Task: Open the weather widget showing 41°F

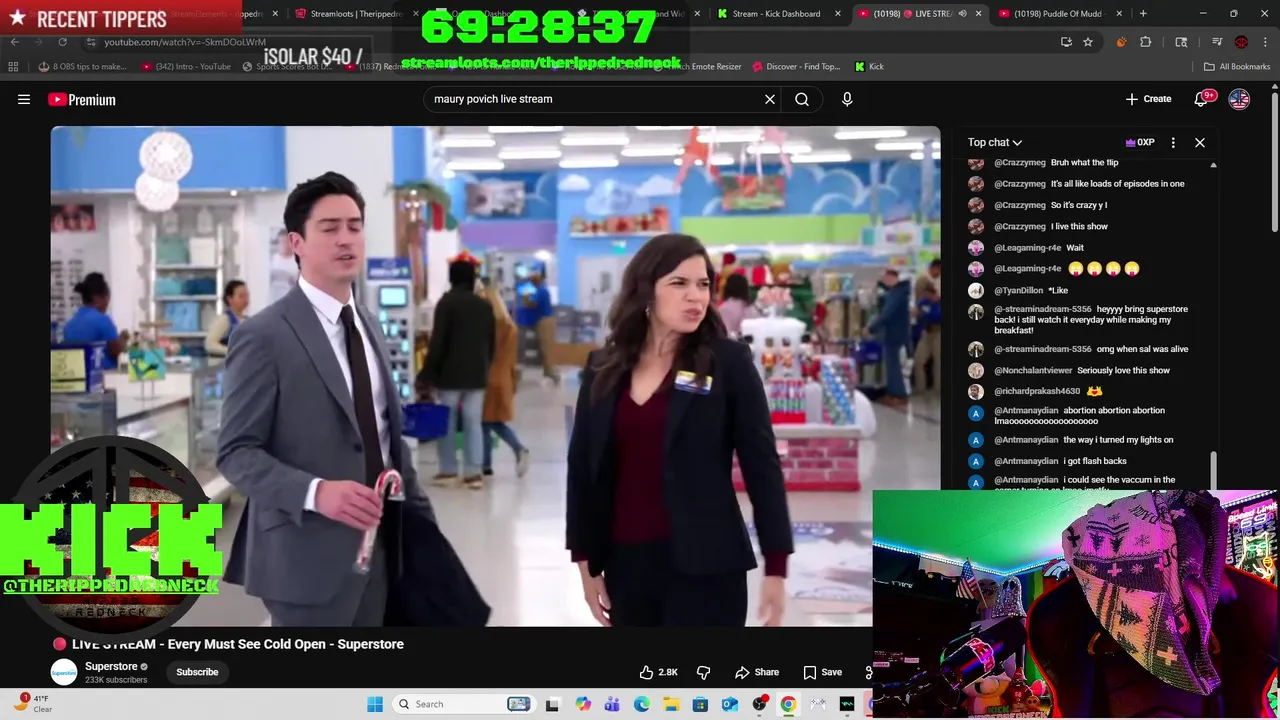Action: tap(34, 704)
